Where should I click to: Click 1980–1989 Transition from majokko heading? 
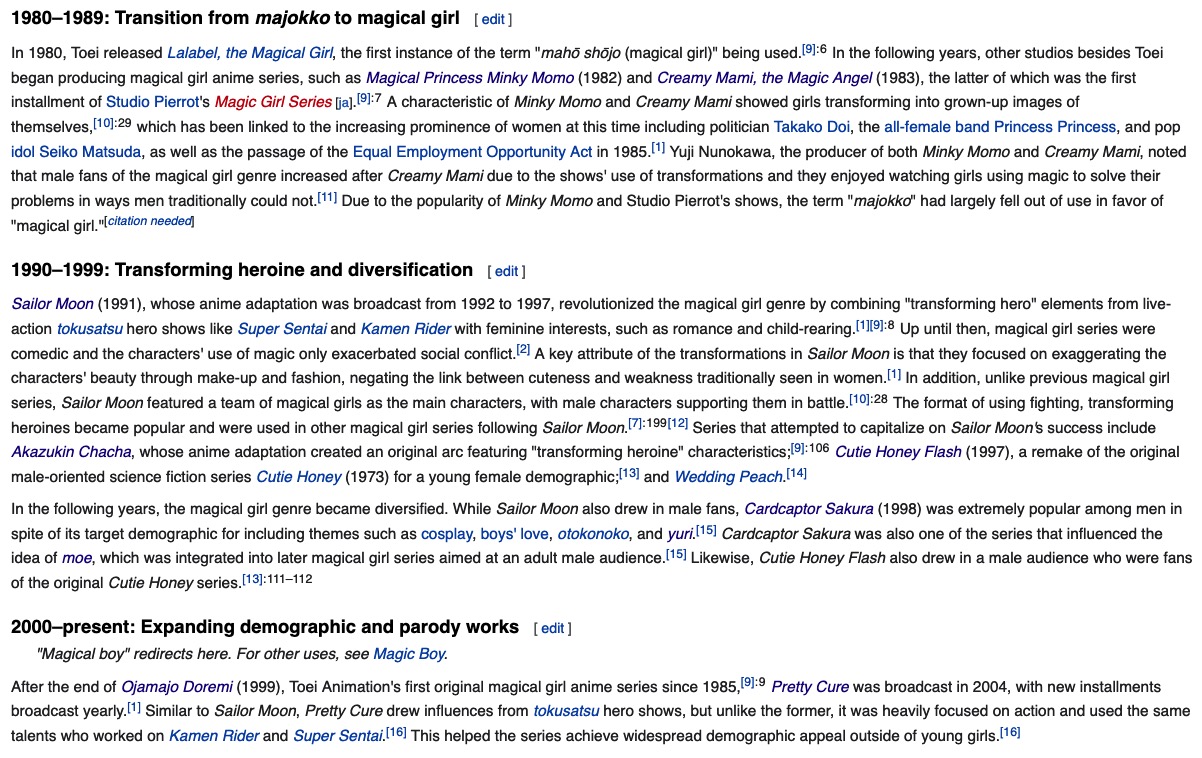click(236, 18)
